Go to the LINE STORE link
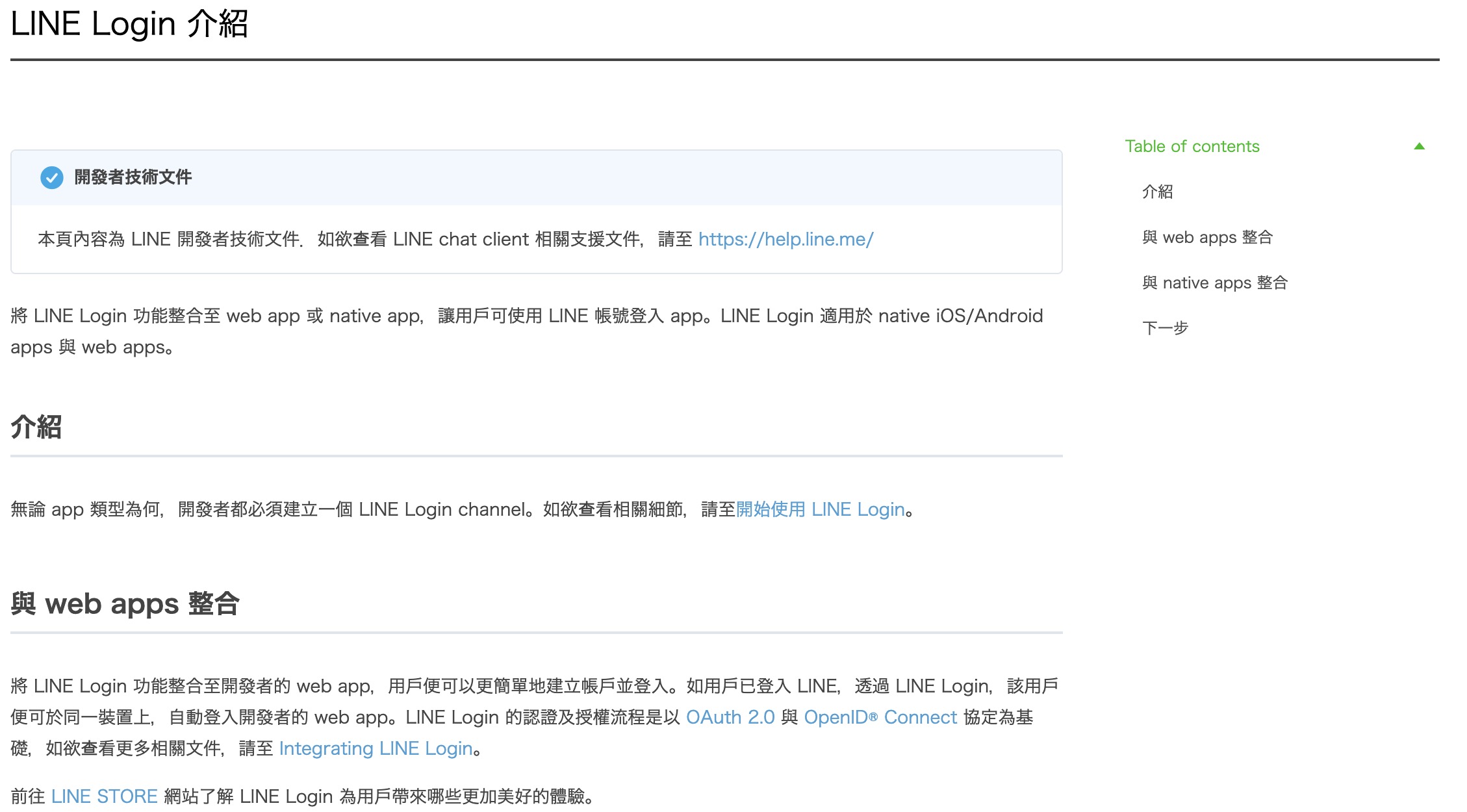This screenshot has height=812, width=1467. pyautogui.click(x=104, y=796)
